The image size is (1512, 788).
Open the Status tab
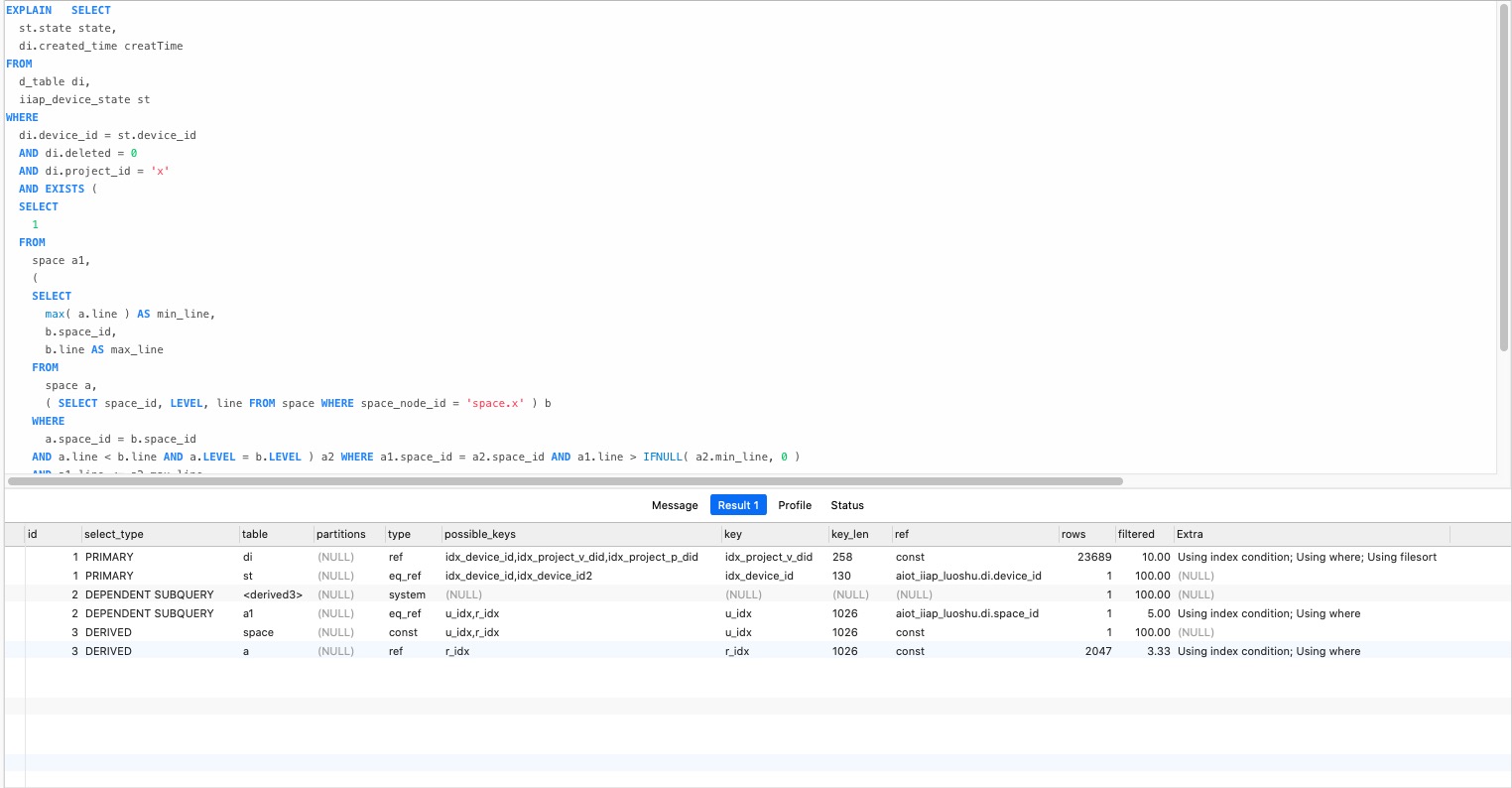point(847,505)
